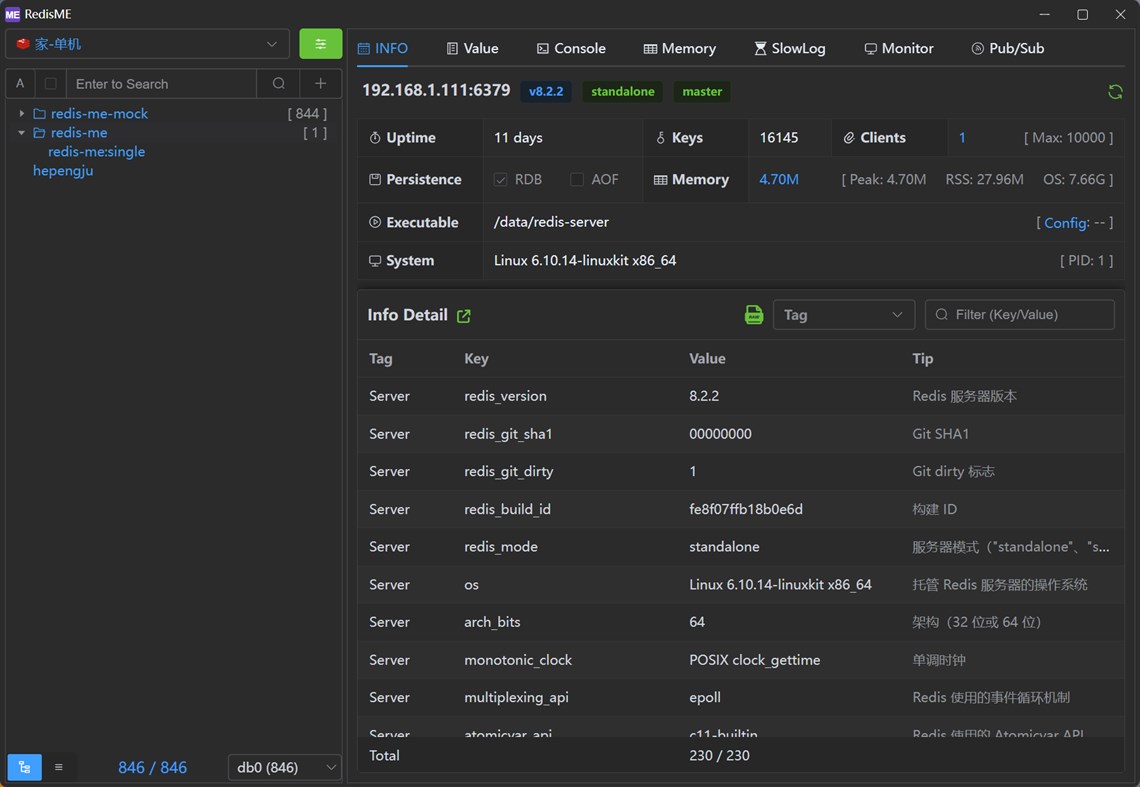Refresh server info with the green refresh icon
Viewport: 1140px width, 787px height.
[x=1115, y=92]
